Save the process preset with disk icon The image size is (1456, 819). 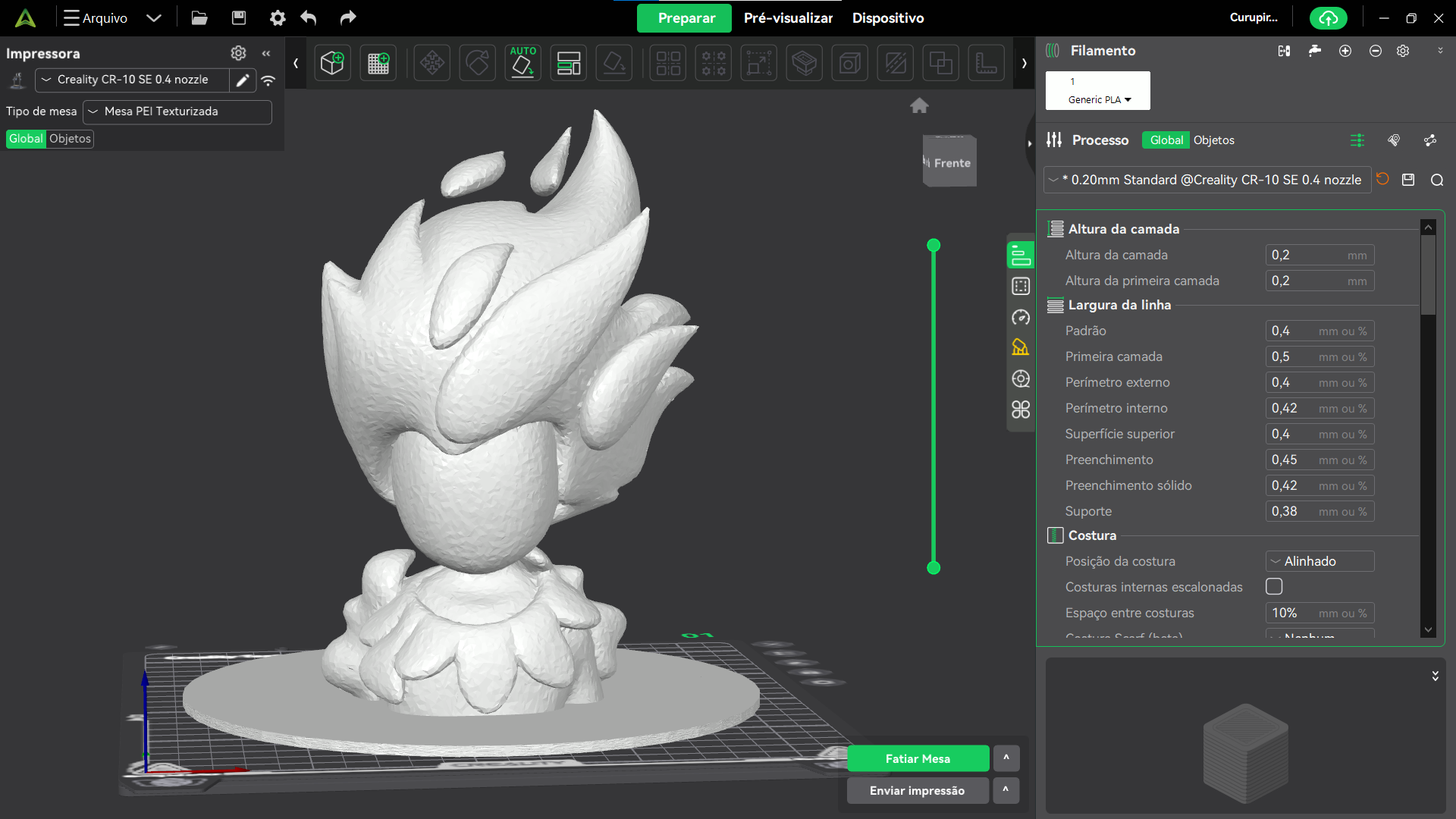click(1408, 180)
